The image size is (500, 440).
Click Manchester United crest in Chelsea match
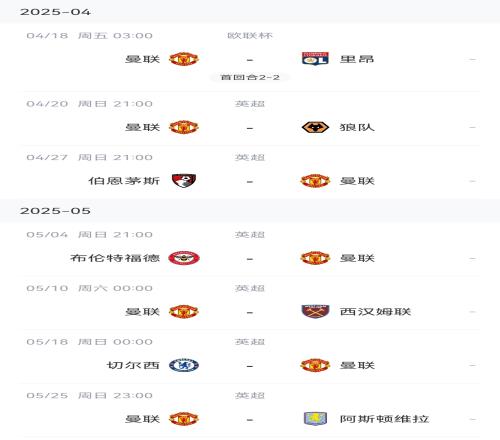[x=315, y=365]
